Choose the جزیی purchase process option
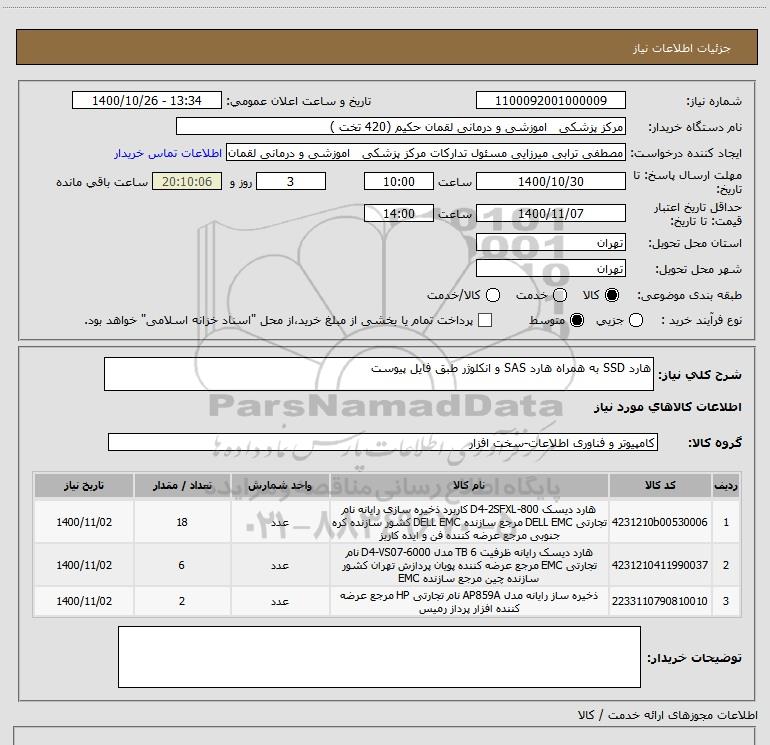This screenshot has height=745, width=770. (x=636, y=320)
